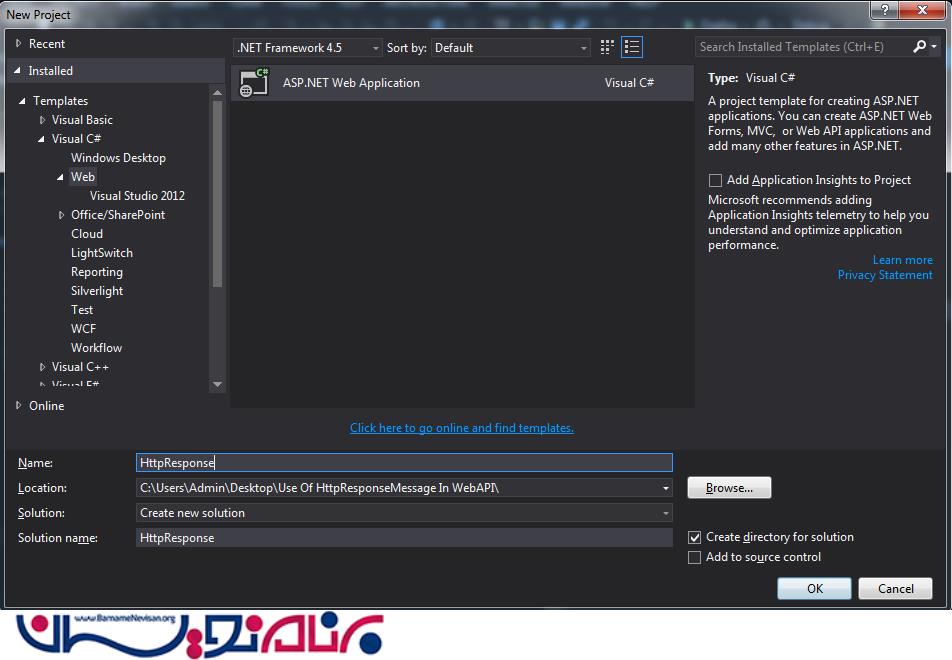The width and height of the screenshot is (952, 660).
Task: Expand the Recent section
Action: 19,43
